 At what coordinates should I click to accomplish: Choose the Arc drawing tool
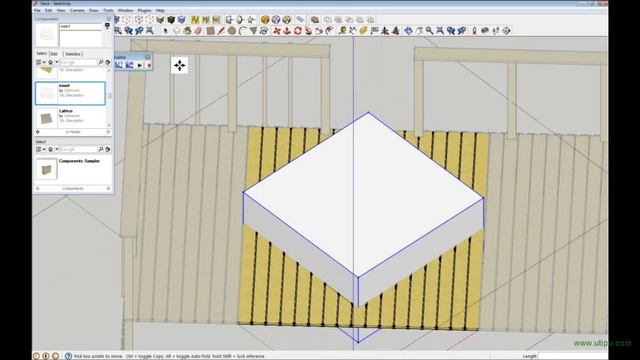pos(242,31)
